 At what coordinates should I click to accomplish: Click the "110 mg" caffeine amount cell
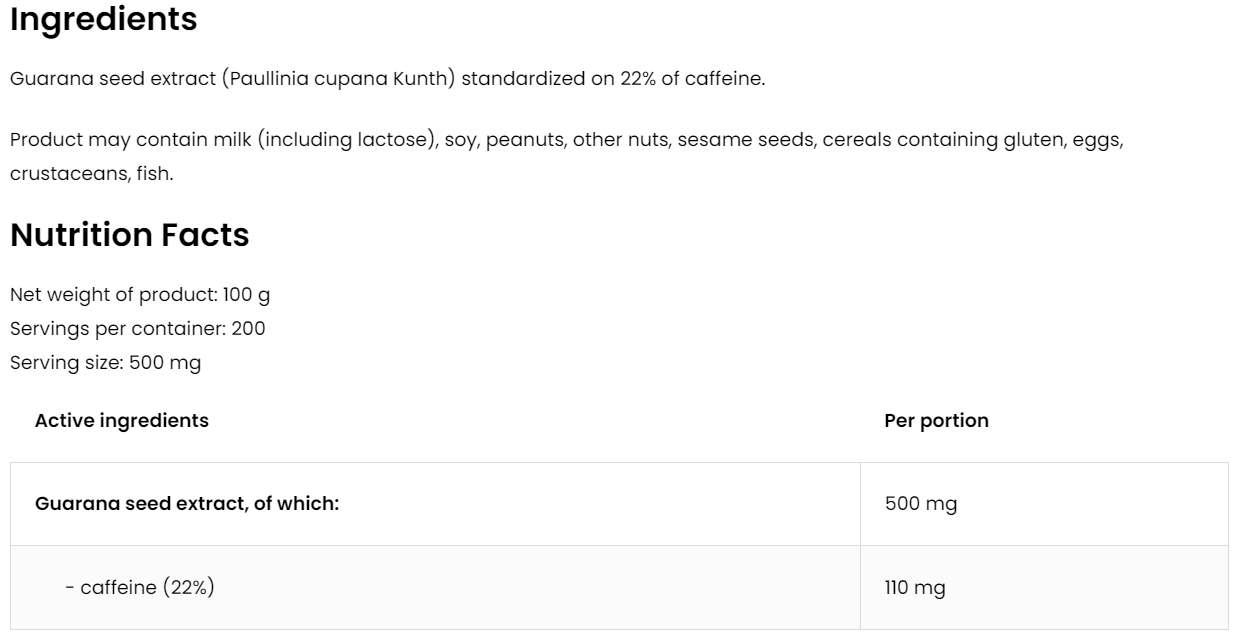click(x=914, y=588)
